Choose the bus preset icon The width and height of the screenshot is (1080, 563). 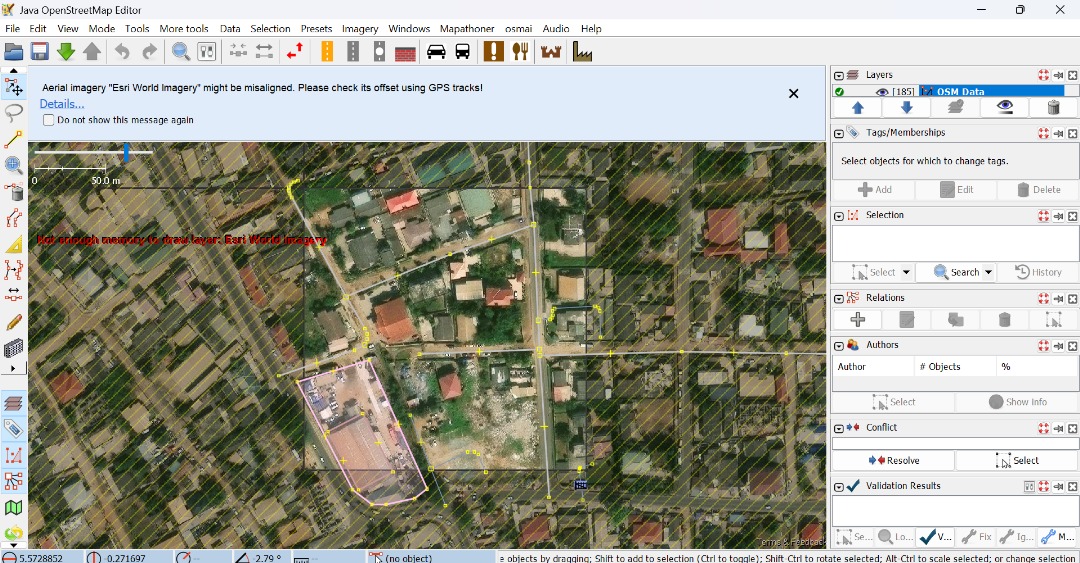462,52
